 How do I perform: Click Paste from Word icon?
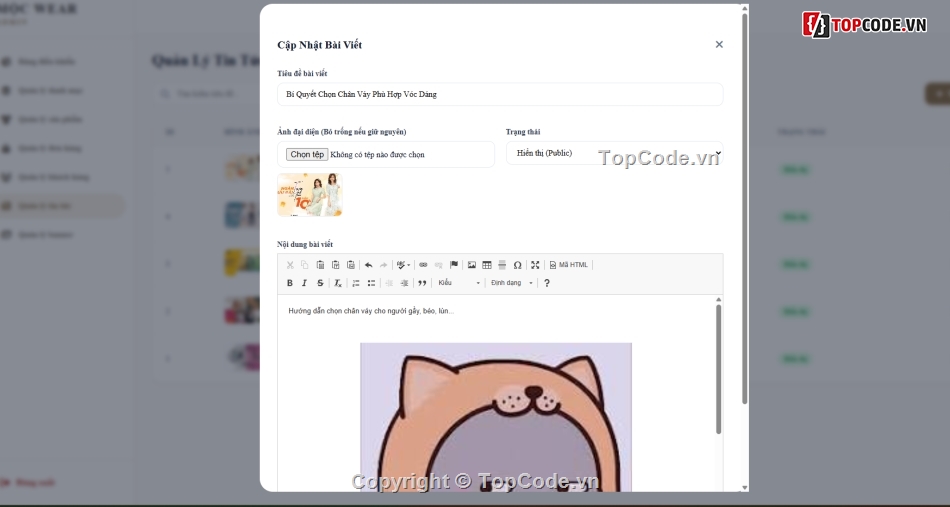(351, 265)
